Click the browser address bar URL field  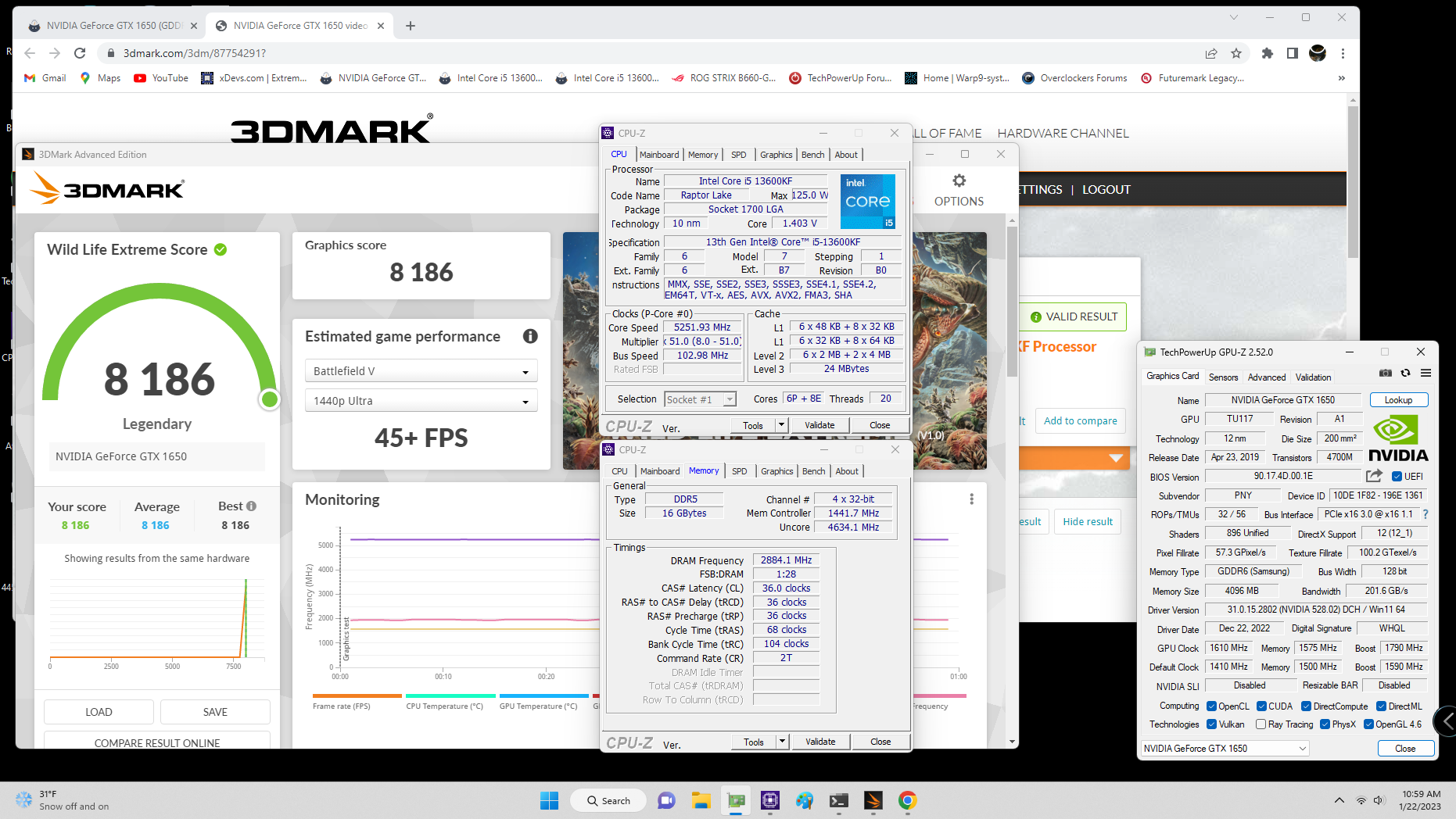pyautogui.click(x=649, y=53)
